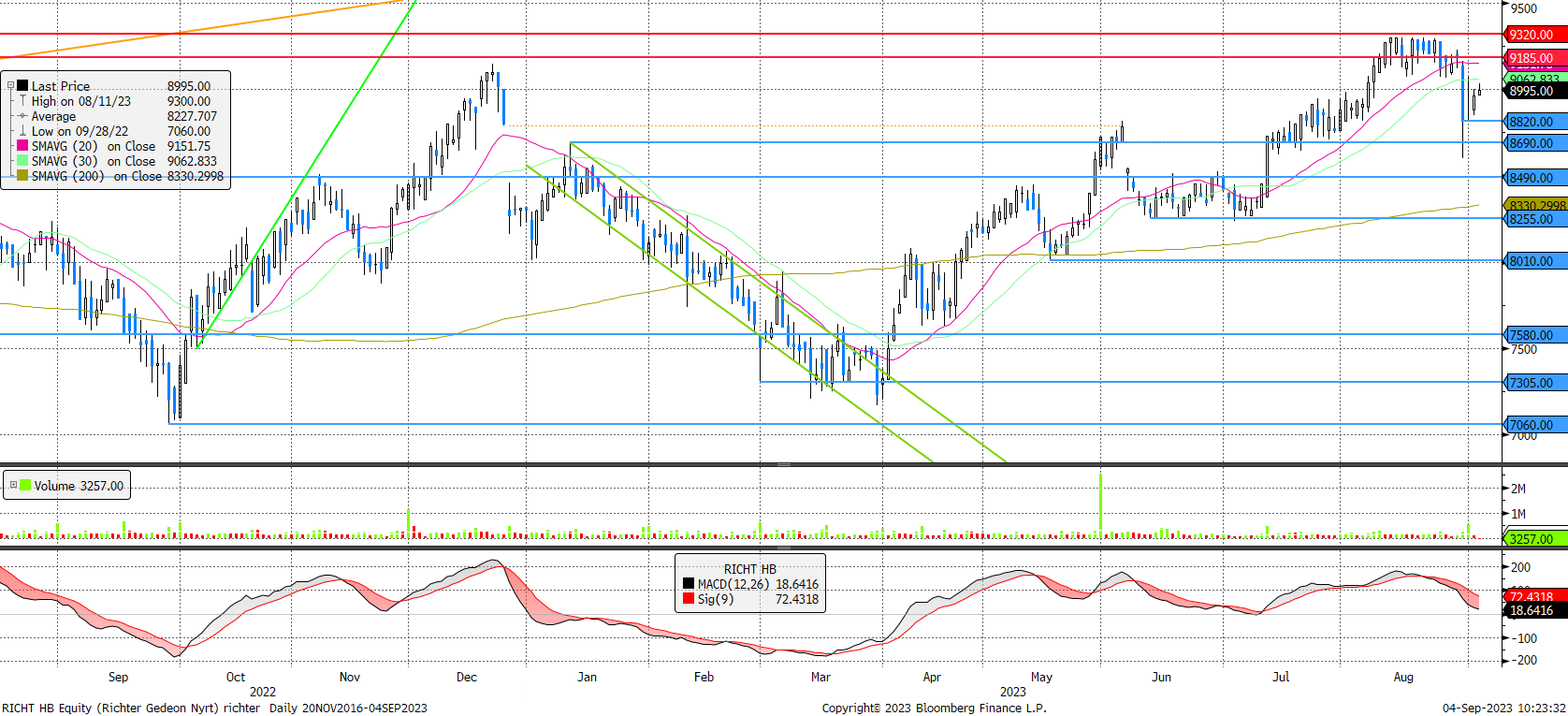
Task: Select 'SMAVG (30) on Close' legend entry
Action: tap(94, 161)
